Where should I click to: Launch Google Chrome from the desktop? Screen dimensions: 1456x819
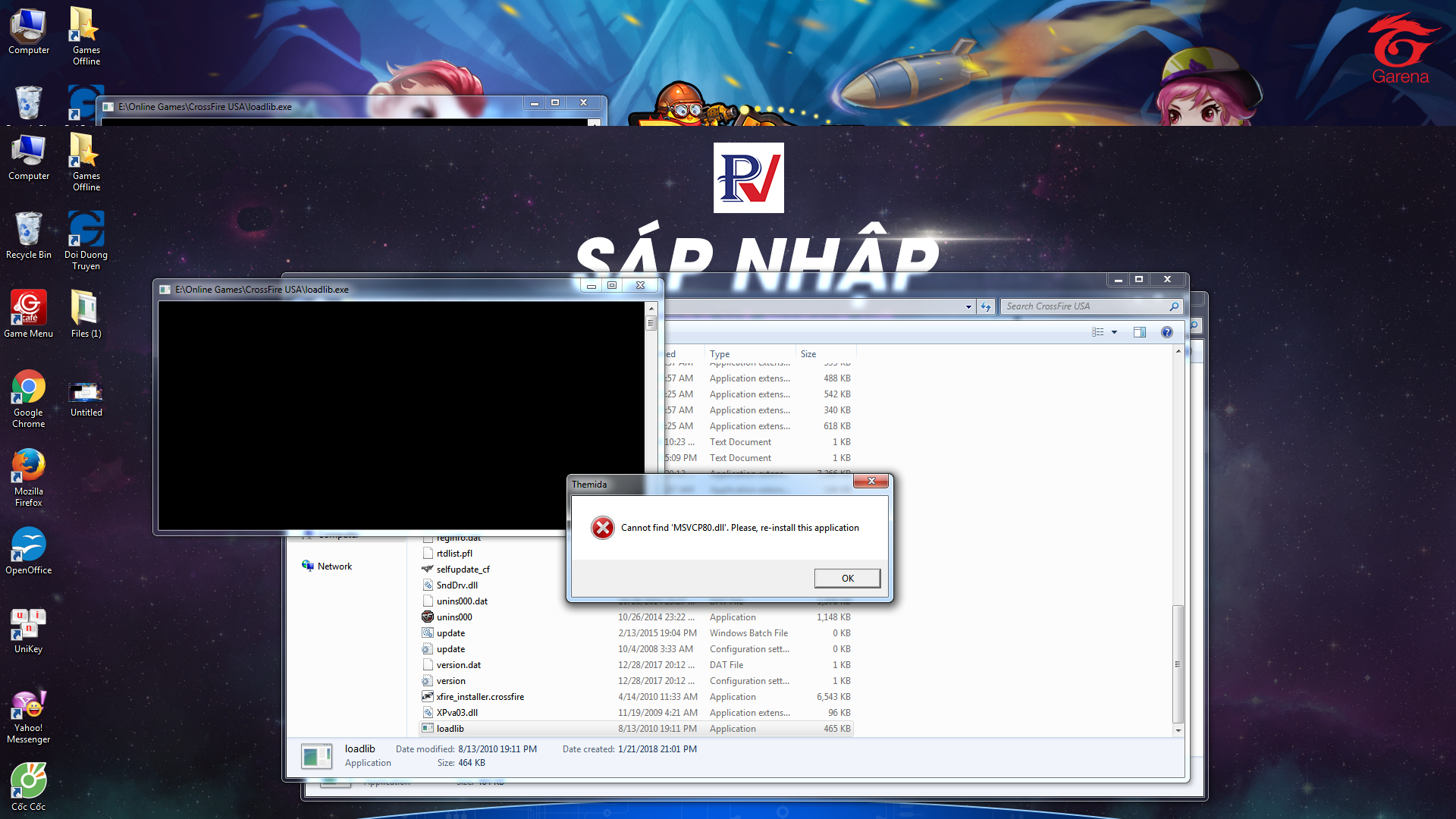[x=28, y=398]
